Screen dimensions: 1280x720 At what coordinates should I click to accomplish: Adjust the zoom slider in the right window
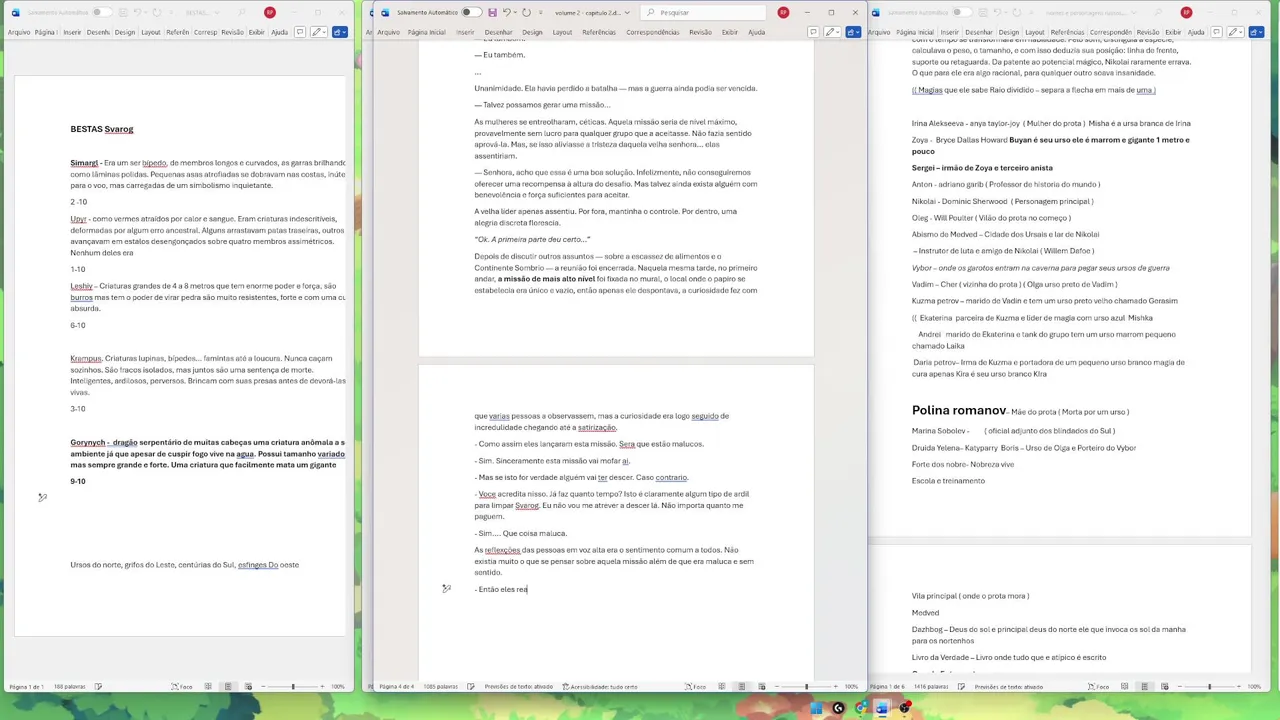pos(1210,687)
